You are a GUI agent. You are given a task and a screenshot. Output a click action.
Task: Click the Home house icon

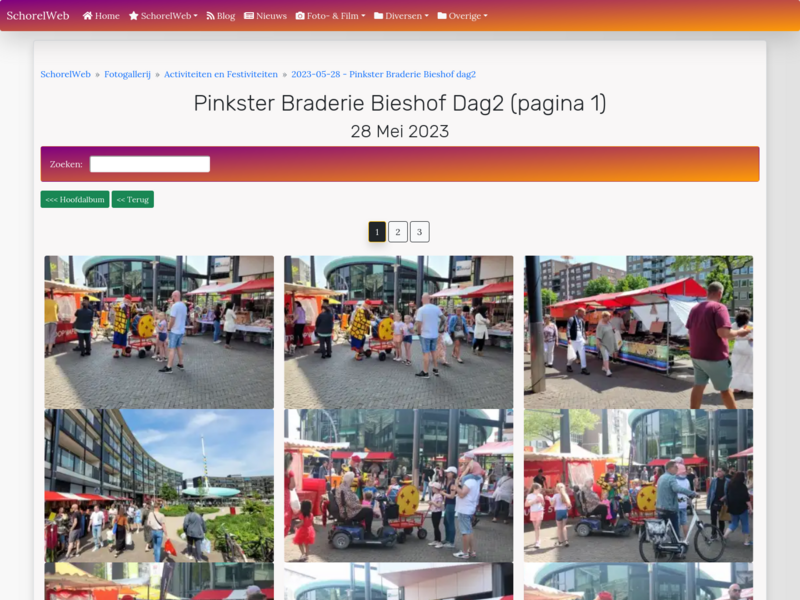click(88, 16)
